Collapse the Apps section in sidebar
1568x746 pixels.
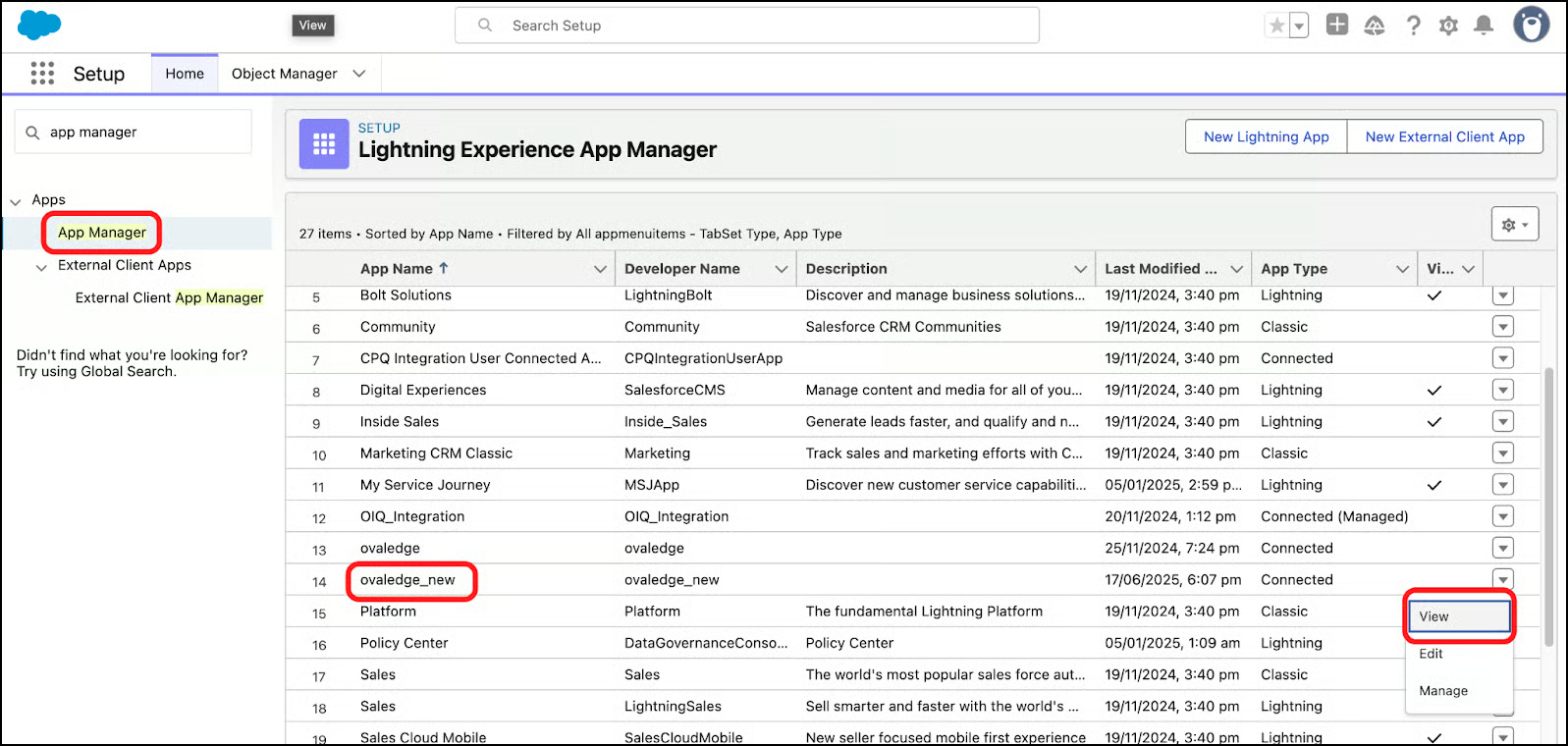[x=16, y=201]
